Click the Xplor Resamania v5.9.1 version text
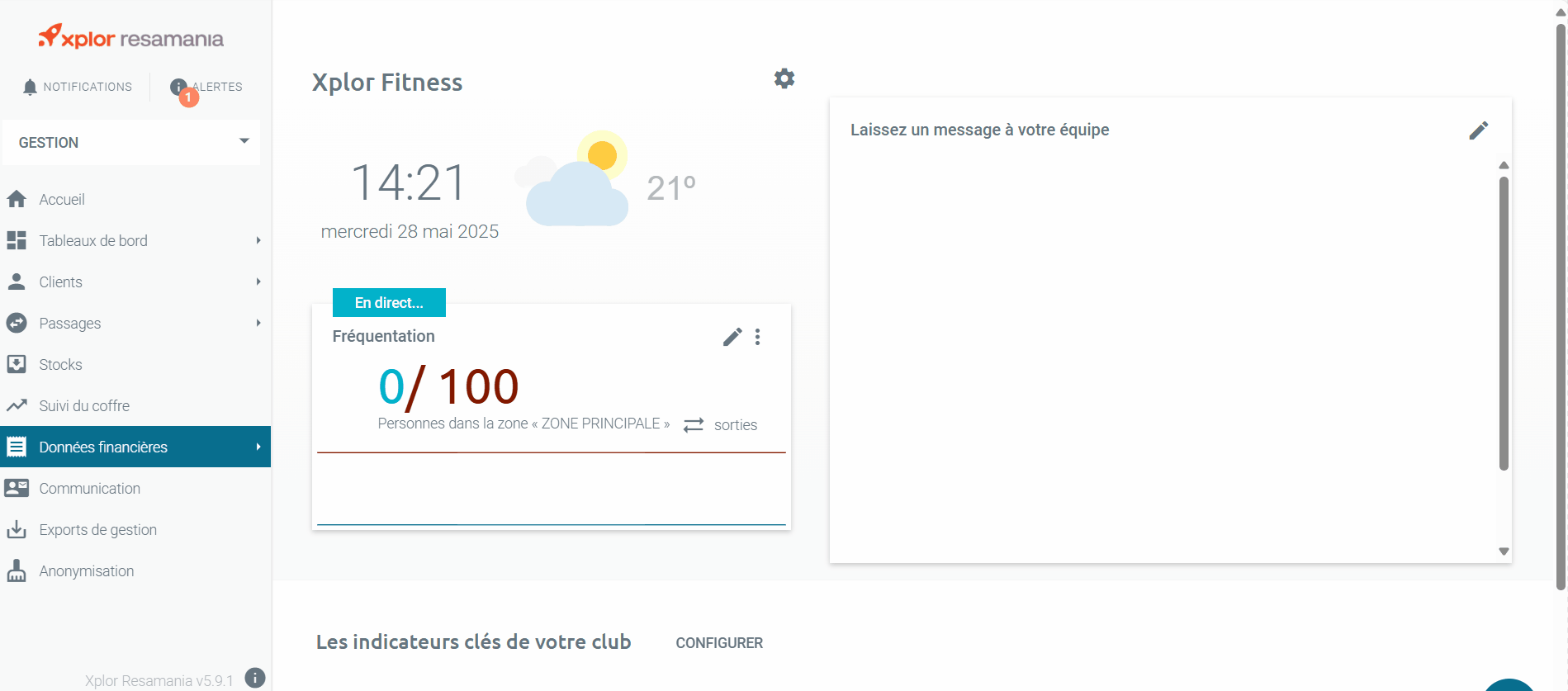The image size is (1568, 691). 159,680
